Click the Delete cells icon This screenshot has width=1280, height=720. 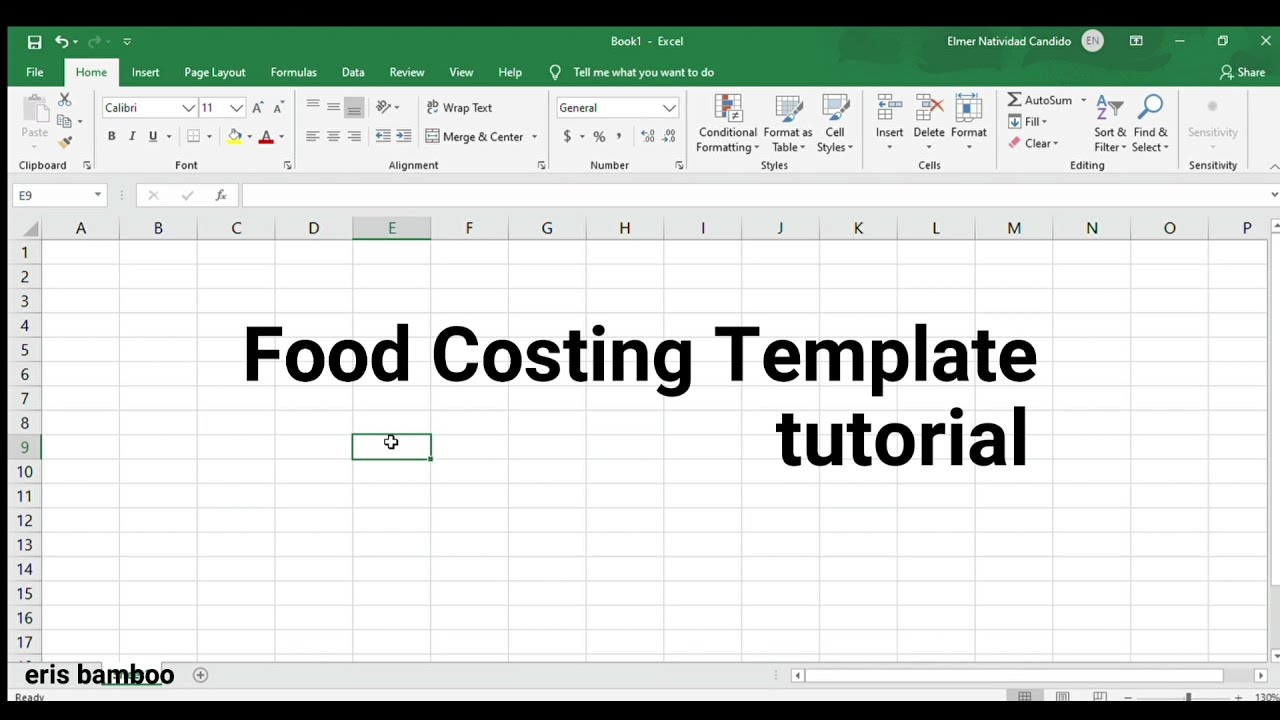[x=929, y=108]
